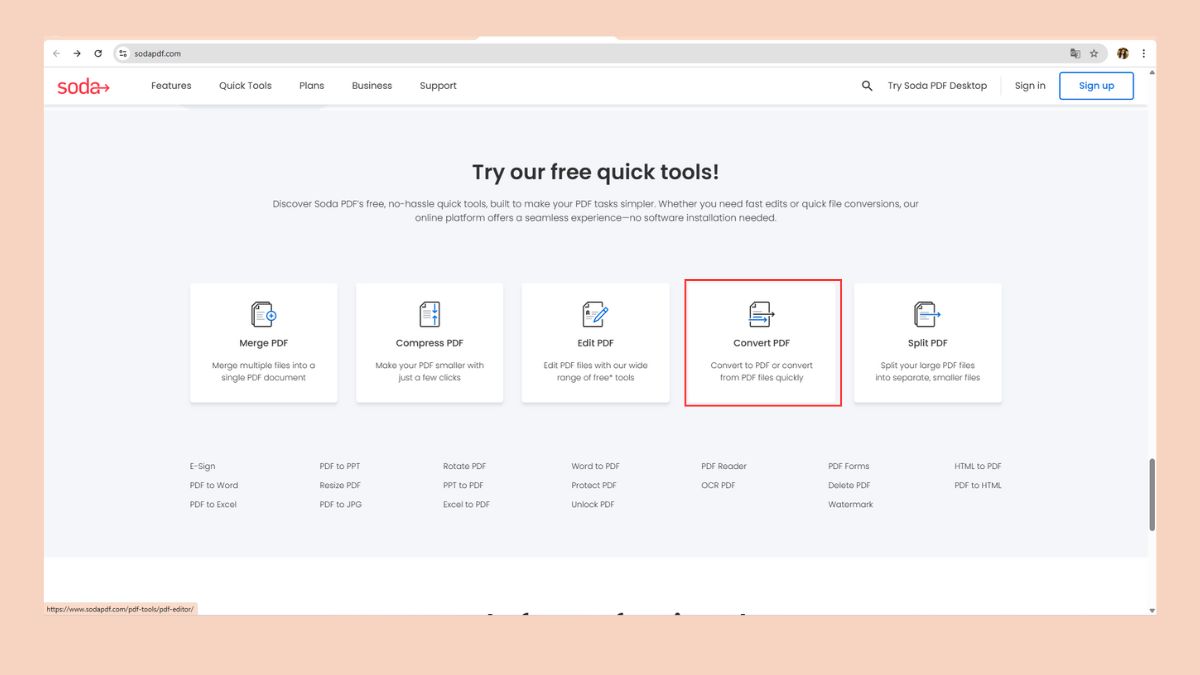The width and height of the screenshot is (1200, 675).
Task: Click the scrollbar up arrow
Action: pos(1152,72)
